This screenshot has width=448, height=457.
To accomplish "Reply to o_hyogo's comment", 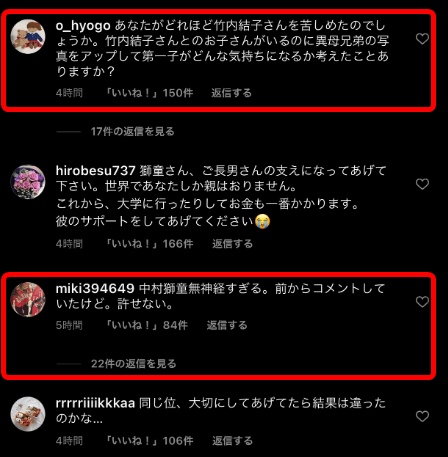I will (231, 93).
